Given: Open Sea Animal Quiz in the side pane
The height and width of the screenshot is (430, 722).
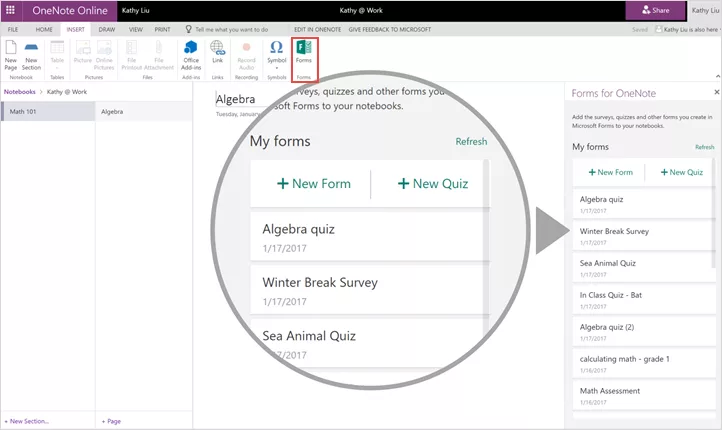Looking at the screenshot, I should [x=642, y=268].
